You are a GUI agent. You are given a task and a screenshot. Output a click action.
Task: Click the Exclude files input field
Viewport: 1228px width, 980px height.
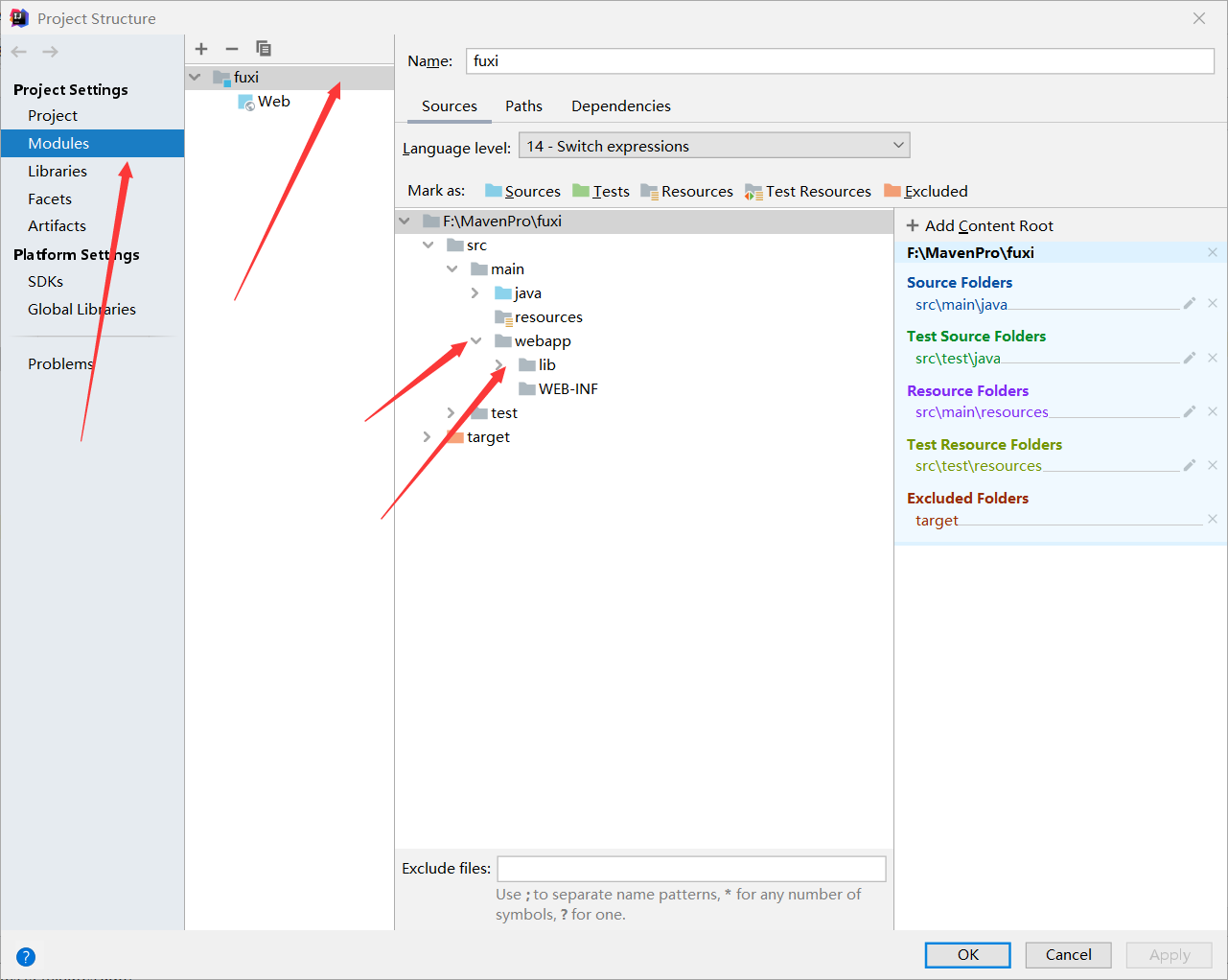coord(690,868)
